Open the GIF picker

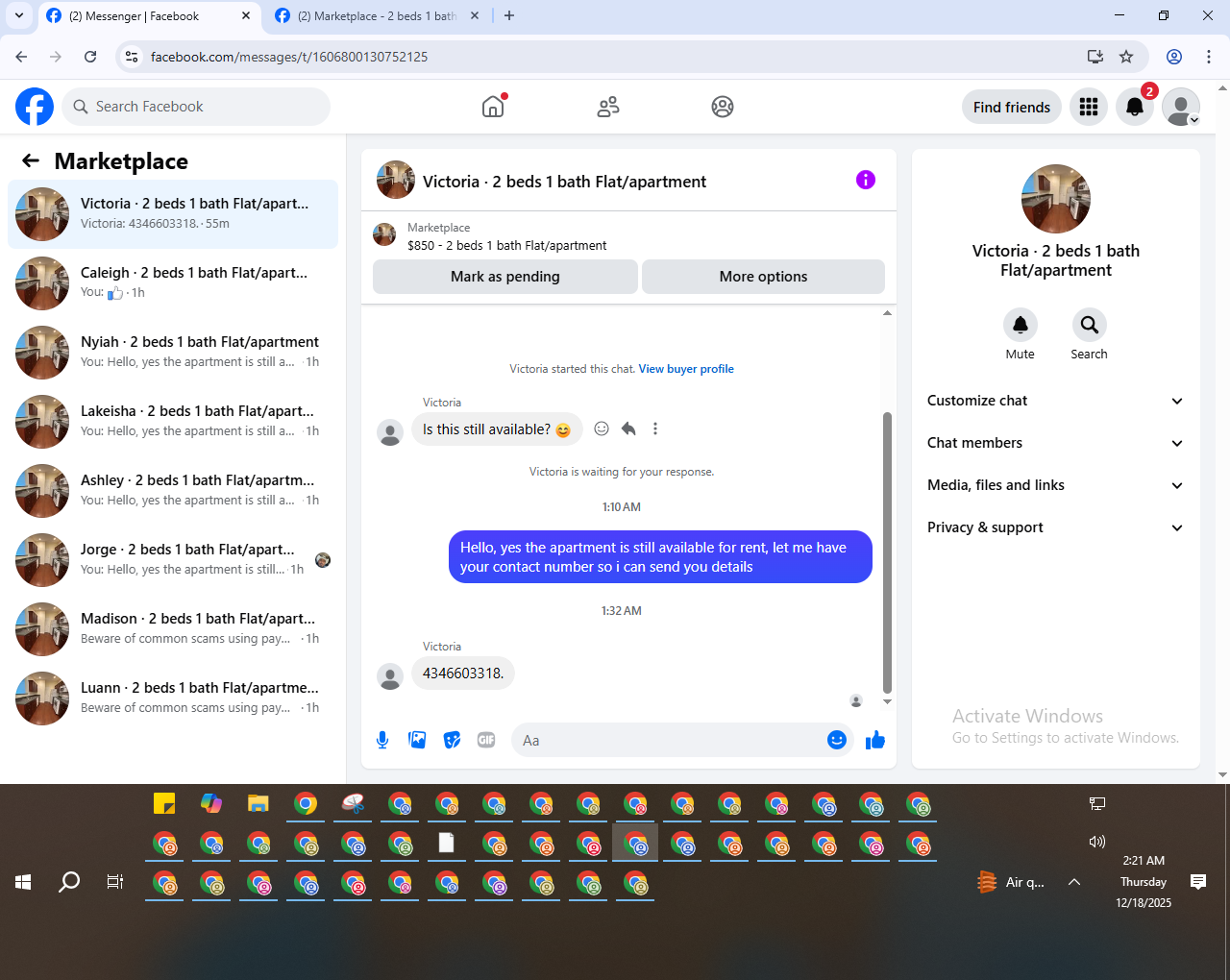(x=486, y=740)
